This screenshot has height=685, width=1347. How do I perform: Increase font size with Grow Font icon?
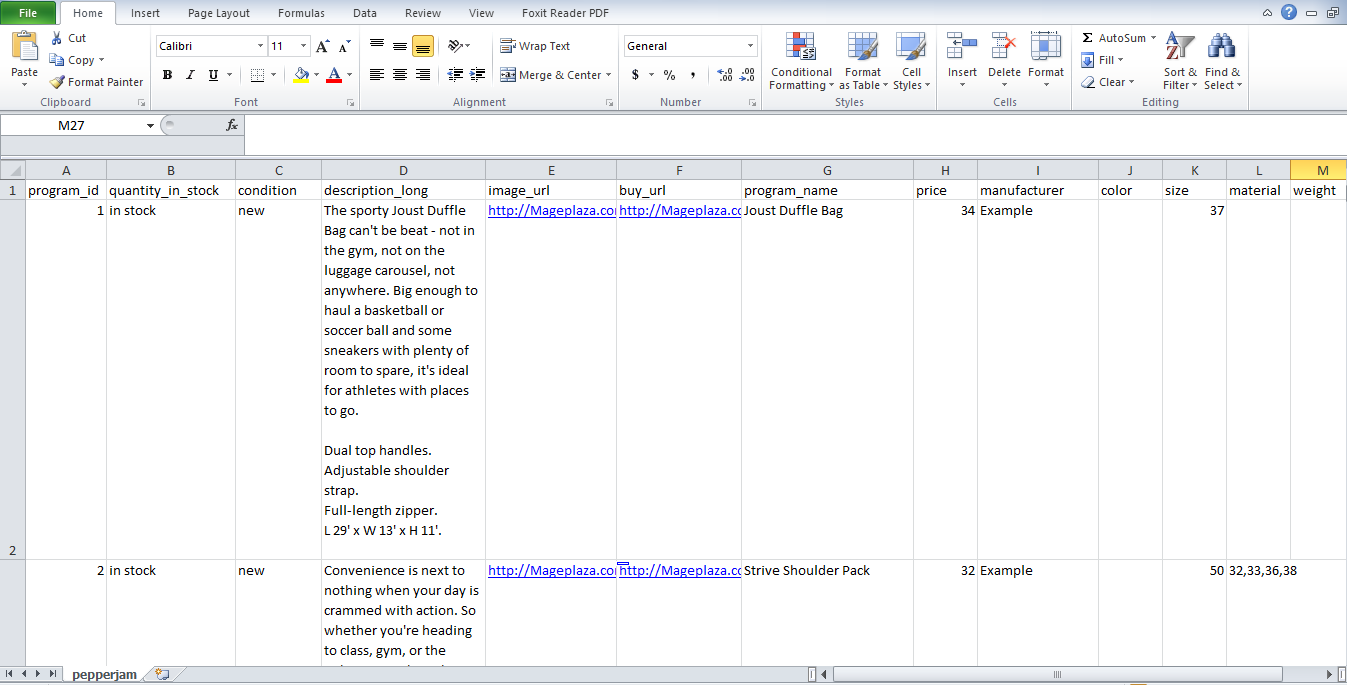click(322, 46)
